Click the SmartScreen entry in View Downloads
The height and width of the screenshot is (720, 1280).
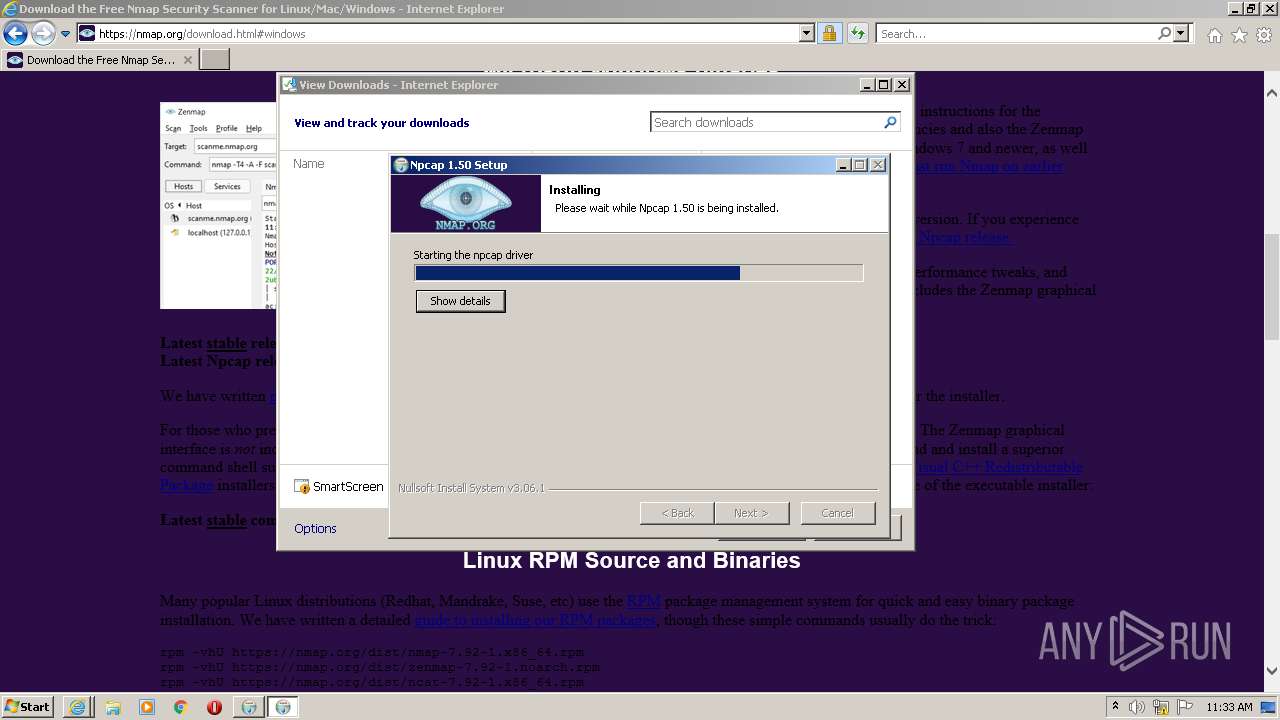[x=339, y=486]
